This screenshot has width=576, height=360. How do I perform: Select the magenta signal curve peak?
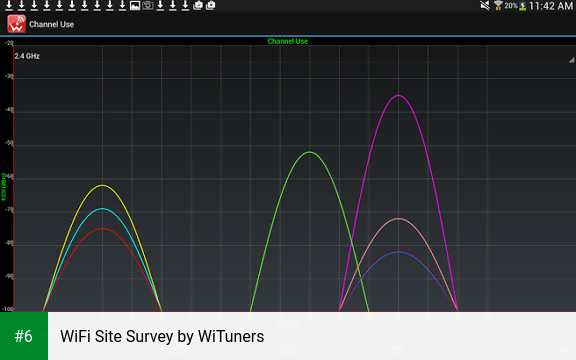pos(399,96)
